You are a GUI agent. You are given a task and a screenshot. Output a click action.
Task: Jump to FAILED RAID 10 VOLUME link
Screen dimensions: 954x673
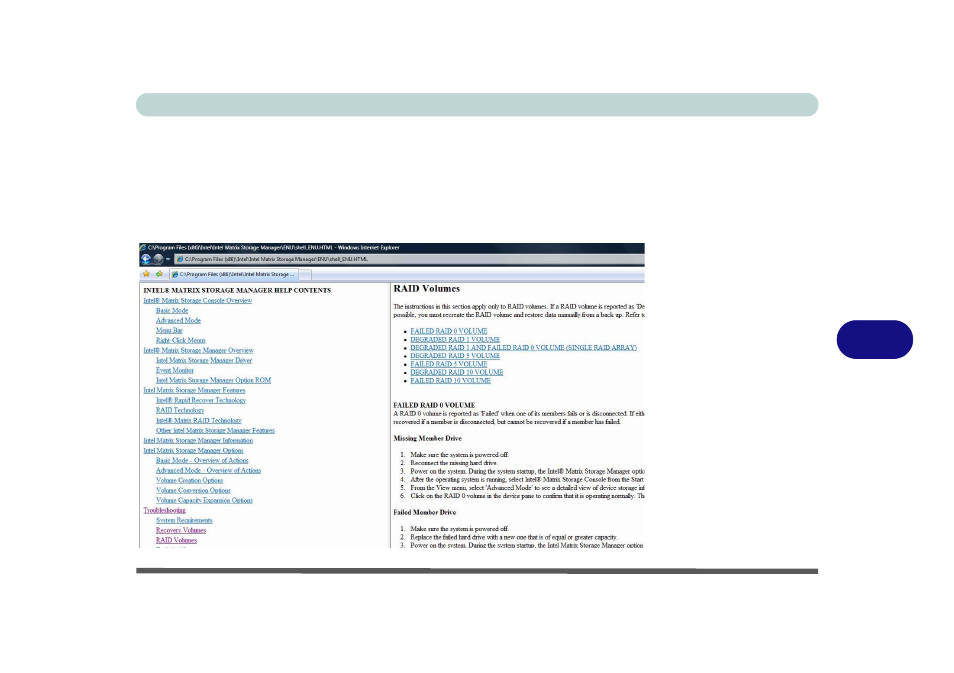pos(451,381)
